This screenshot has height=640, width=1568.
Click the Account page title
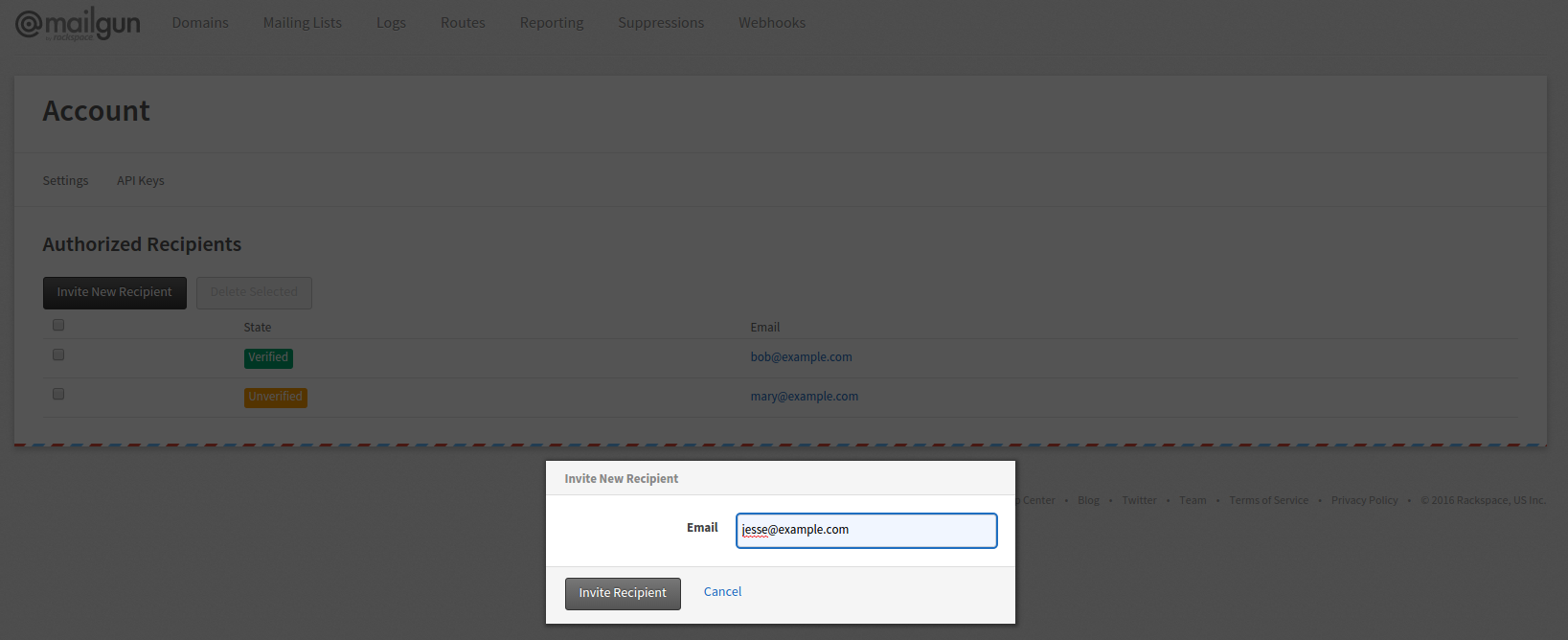(96, 111)
